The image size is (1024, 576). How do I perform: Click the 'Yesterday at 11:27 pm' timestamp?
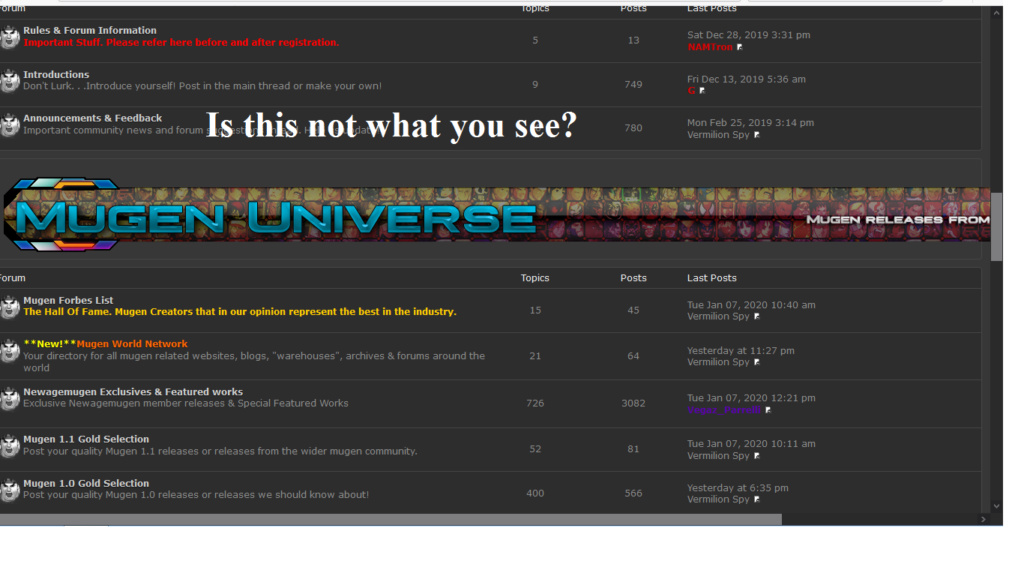click(741, 350)
